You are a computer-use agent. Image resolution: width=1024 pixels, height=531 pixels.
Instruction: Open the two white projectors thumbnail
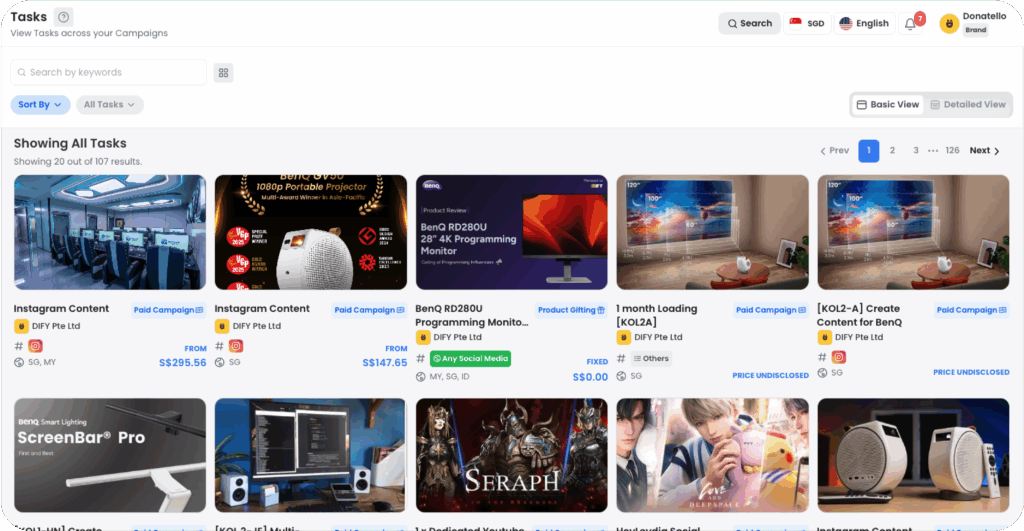point(913,455)
